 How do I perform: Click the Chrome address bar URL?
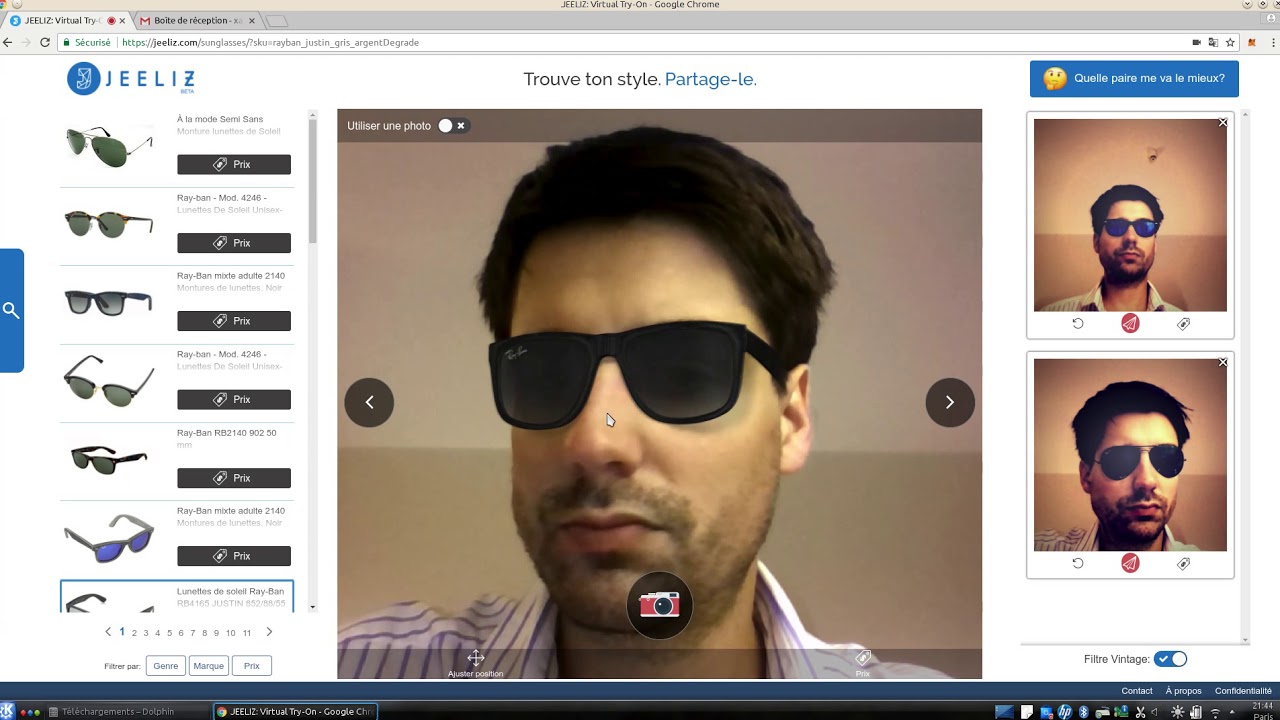point(270,43)
